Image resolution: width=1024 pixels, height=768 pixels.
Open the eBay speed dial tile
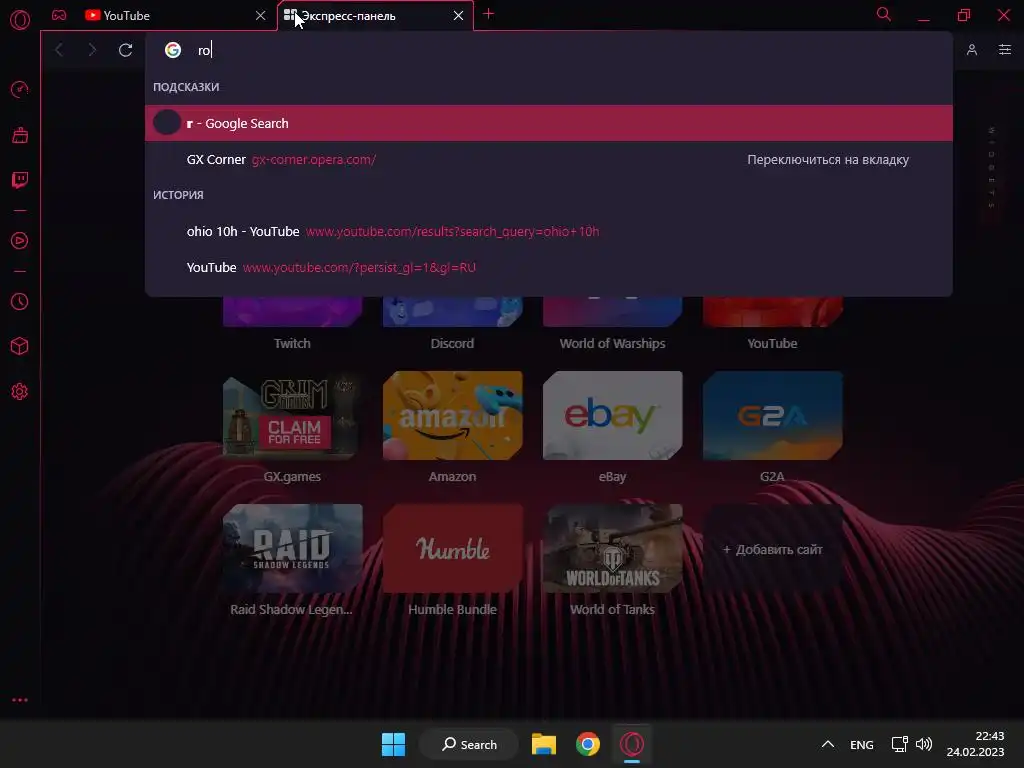tap(612, 415)
